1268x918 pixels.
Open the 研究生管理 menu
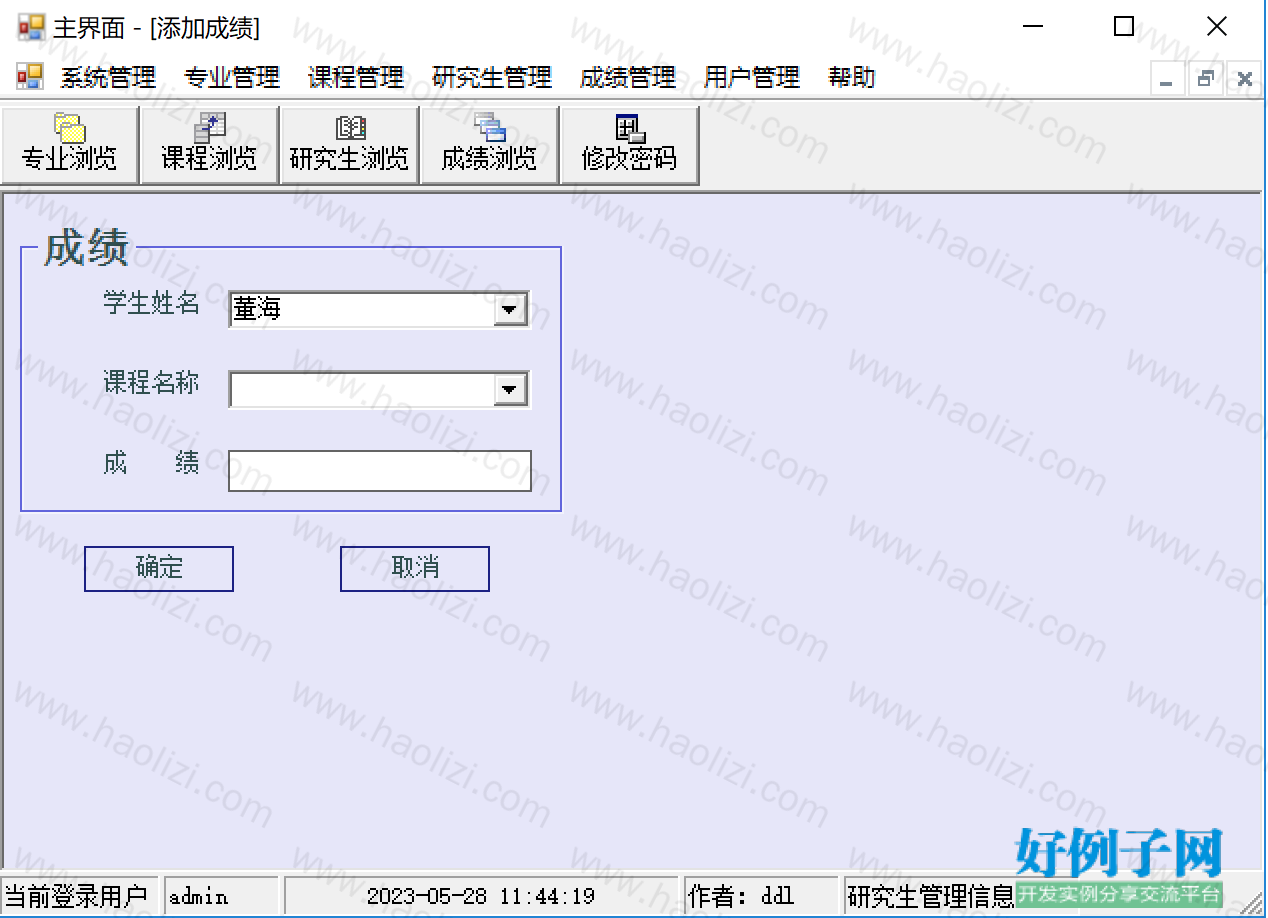point(492,77)
